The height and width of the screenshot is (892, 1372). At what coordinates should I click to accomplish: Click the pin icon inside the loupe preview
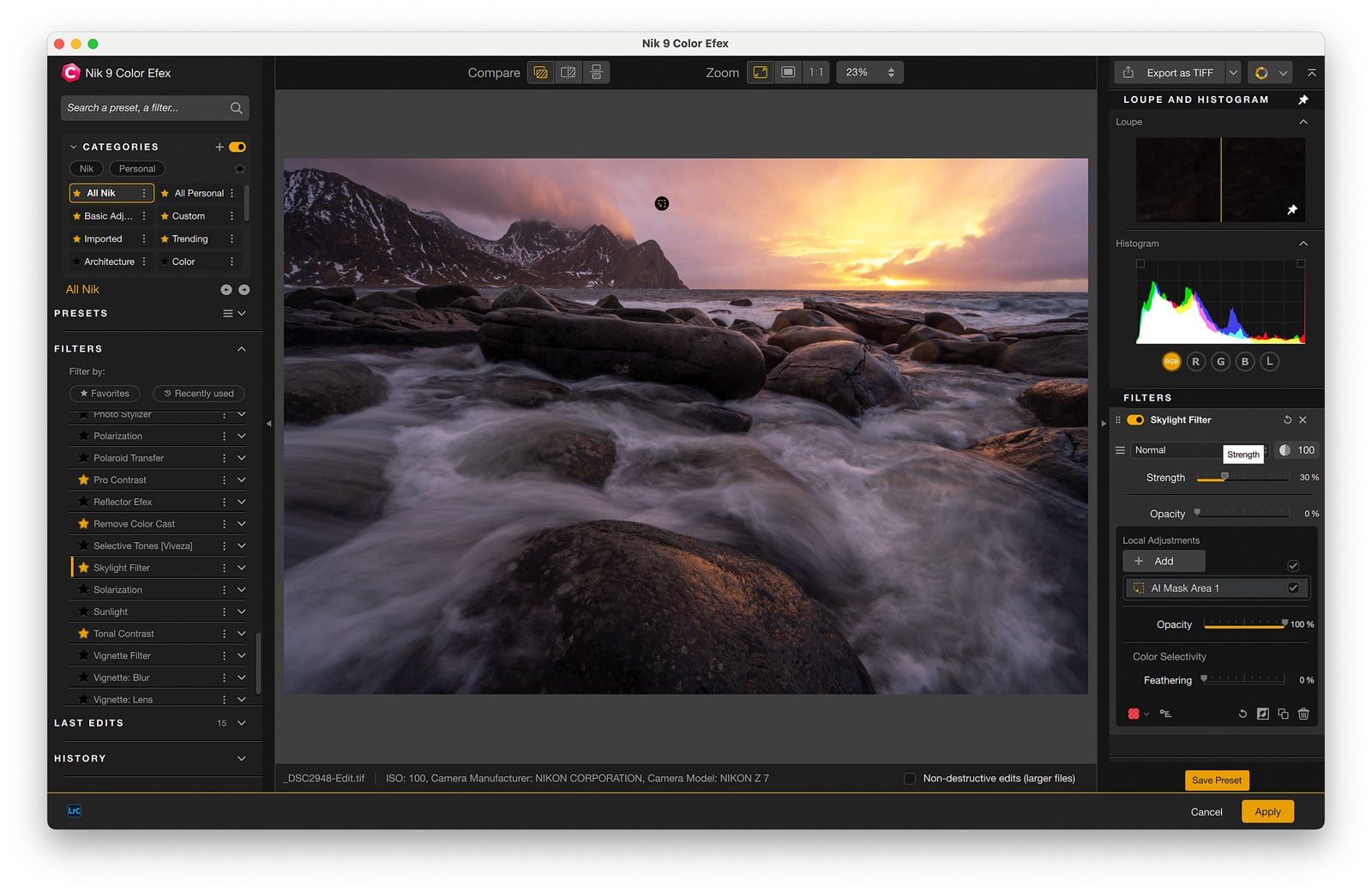pos(1292,209)
